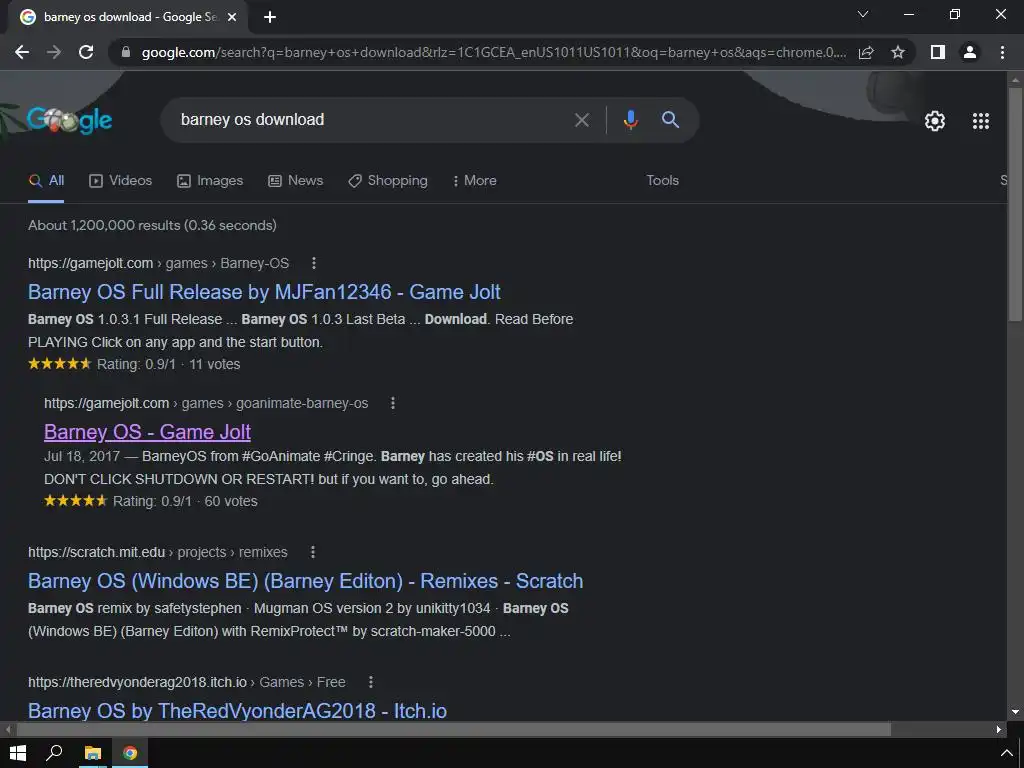The width and height of the screenshot is (1024, 768).
Task: Click the share page icon in address bar
Action: coord(866,52)
